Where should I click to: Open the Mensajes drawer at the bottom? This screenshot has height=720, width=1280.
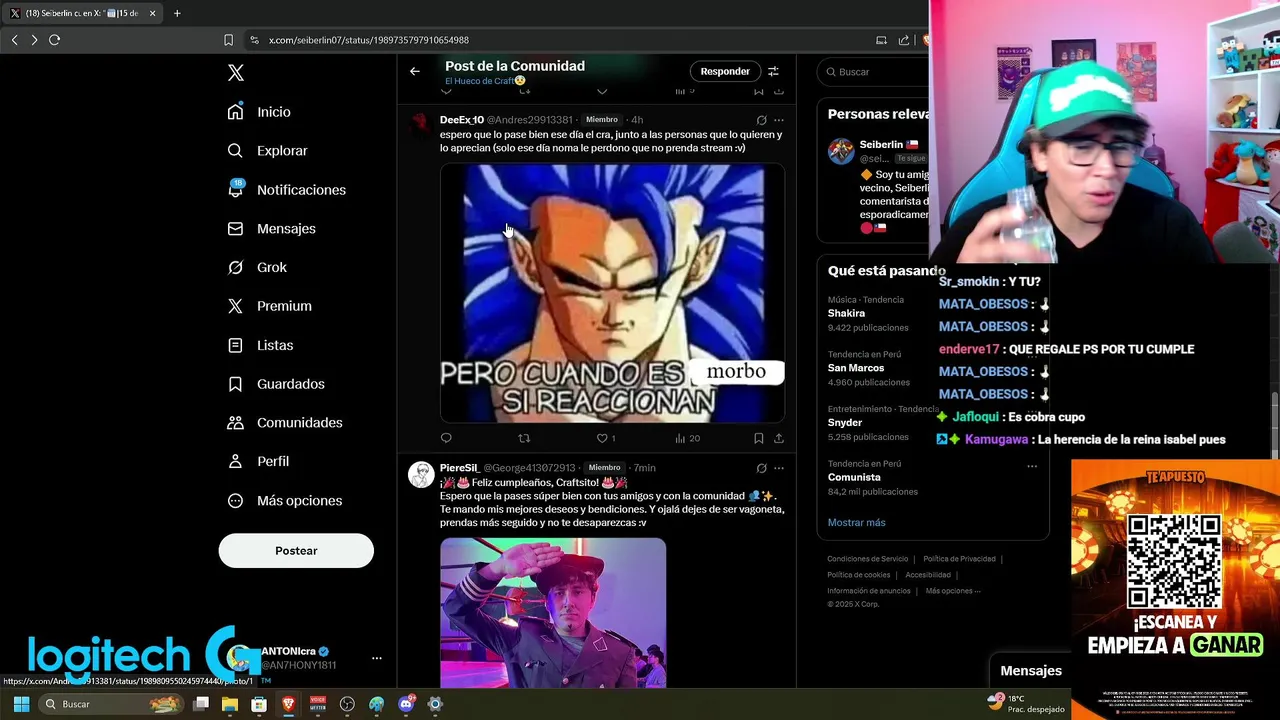1030,671
